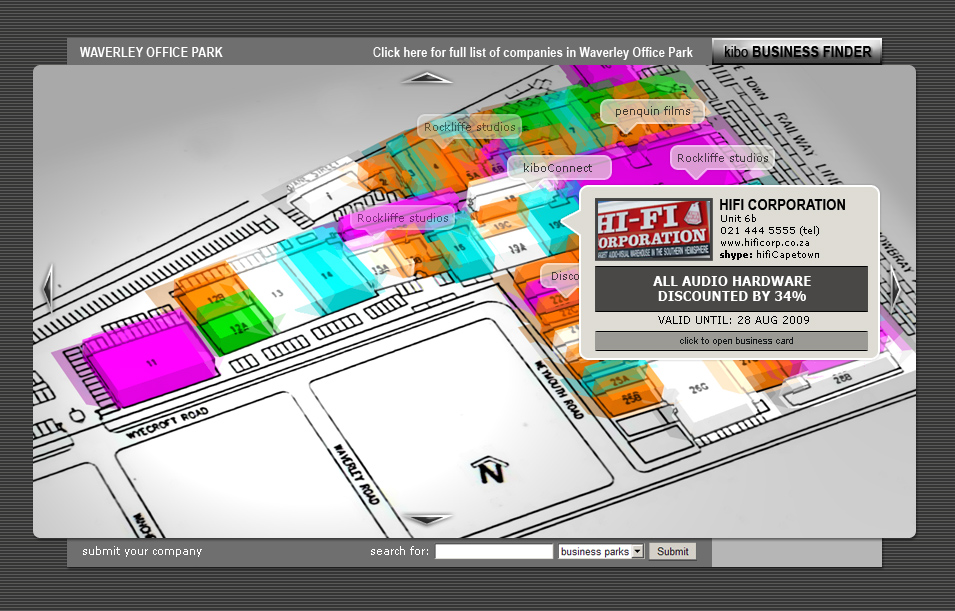Screen dimensions: 955x611
Task: Focus the search for text field
Action: click(x=494, y=551)
